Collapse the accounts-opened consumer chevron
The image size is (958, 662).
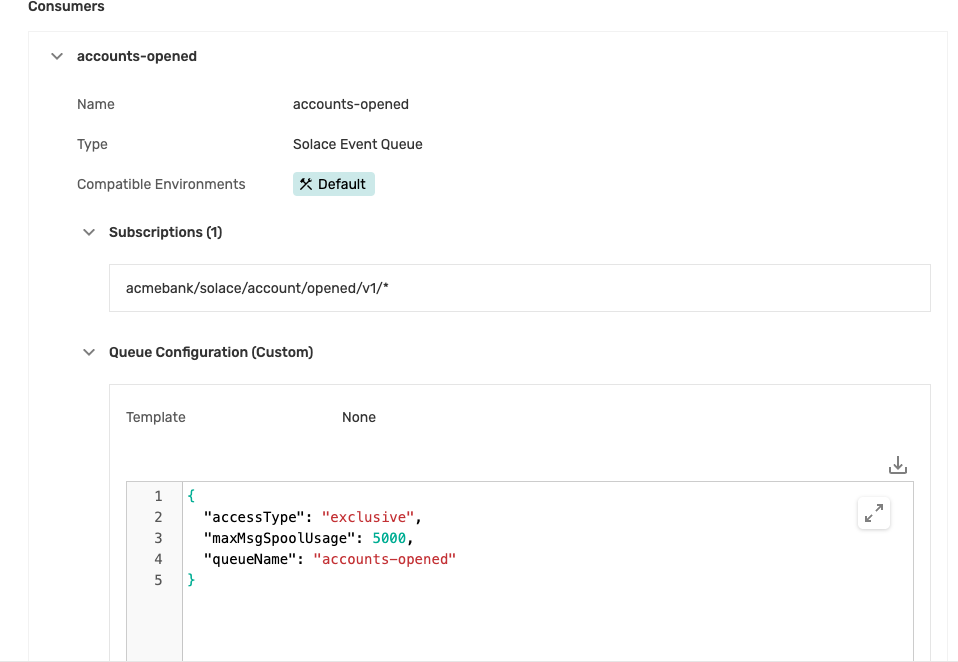pyautogui.click(x=57, y=57)
